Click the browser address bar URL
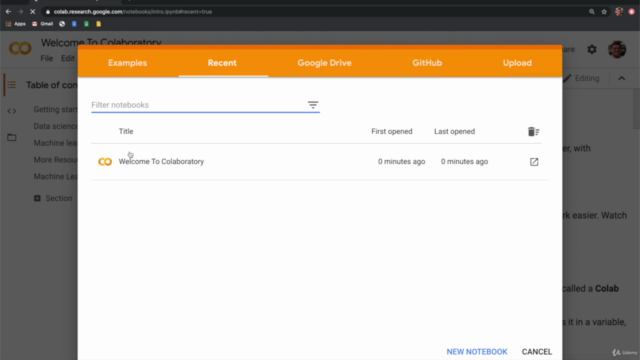640x360 pixels. click(133, 12)
